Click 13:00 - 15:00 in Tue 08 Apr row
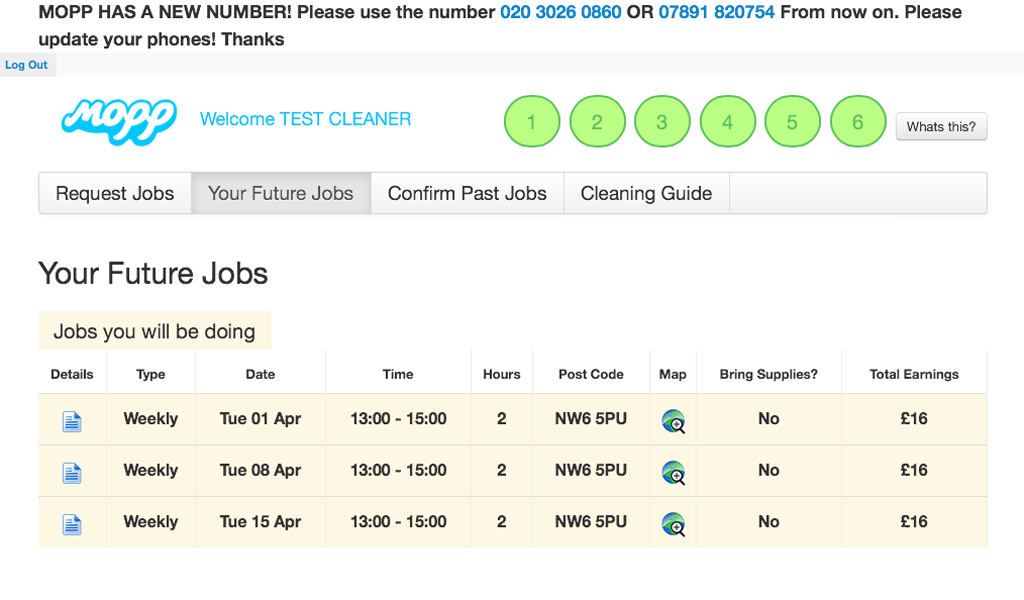Image resolution: width=1024 pixels, height=600 pixels. [x=398, y=470]
